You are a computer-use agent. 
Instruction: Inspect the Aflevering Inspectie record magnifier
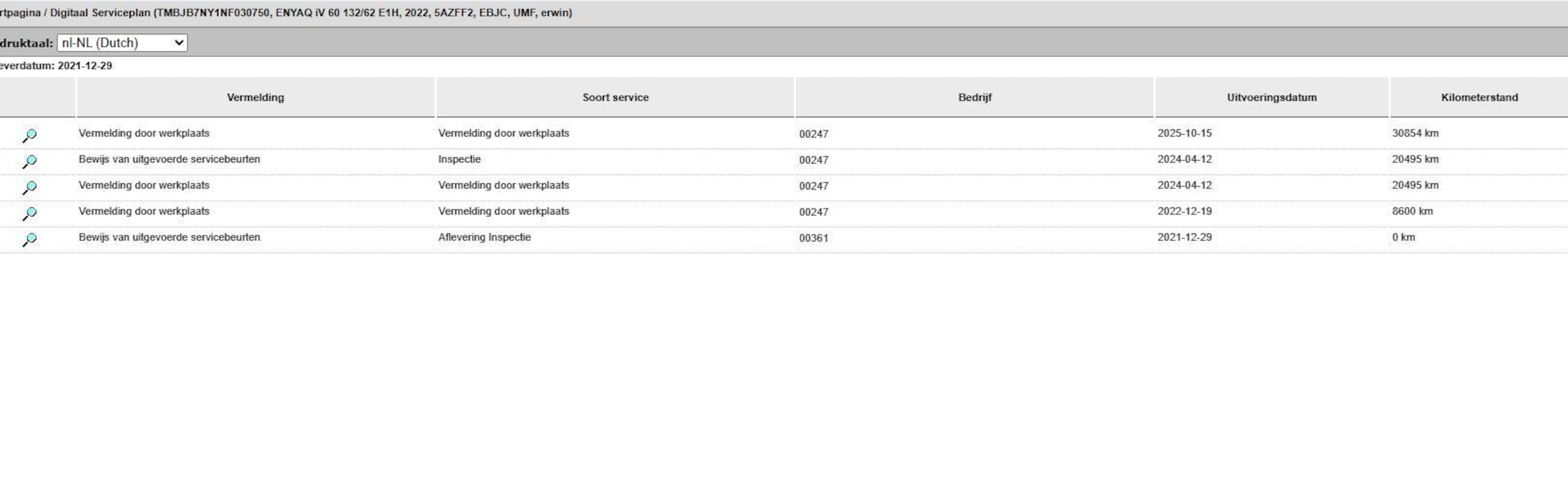[x=29, y=240]
